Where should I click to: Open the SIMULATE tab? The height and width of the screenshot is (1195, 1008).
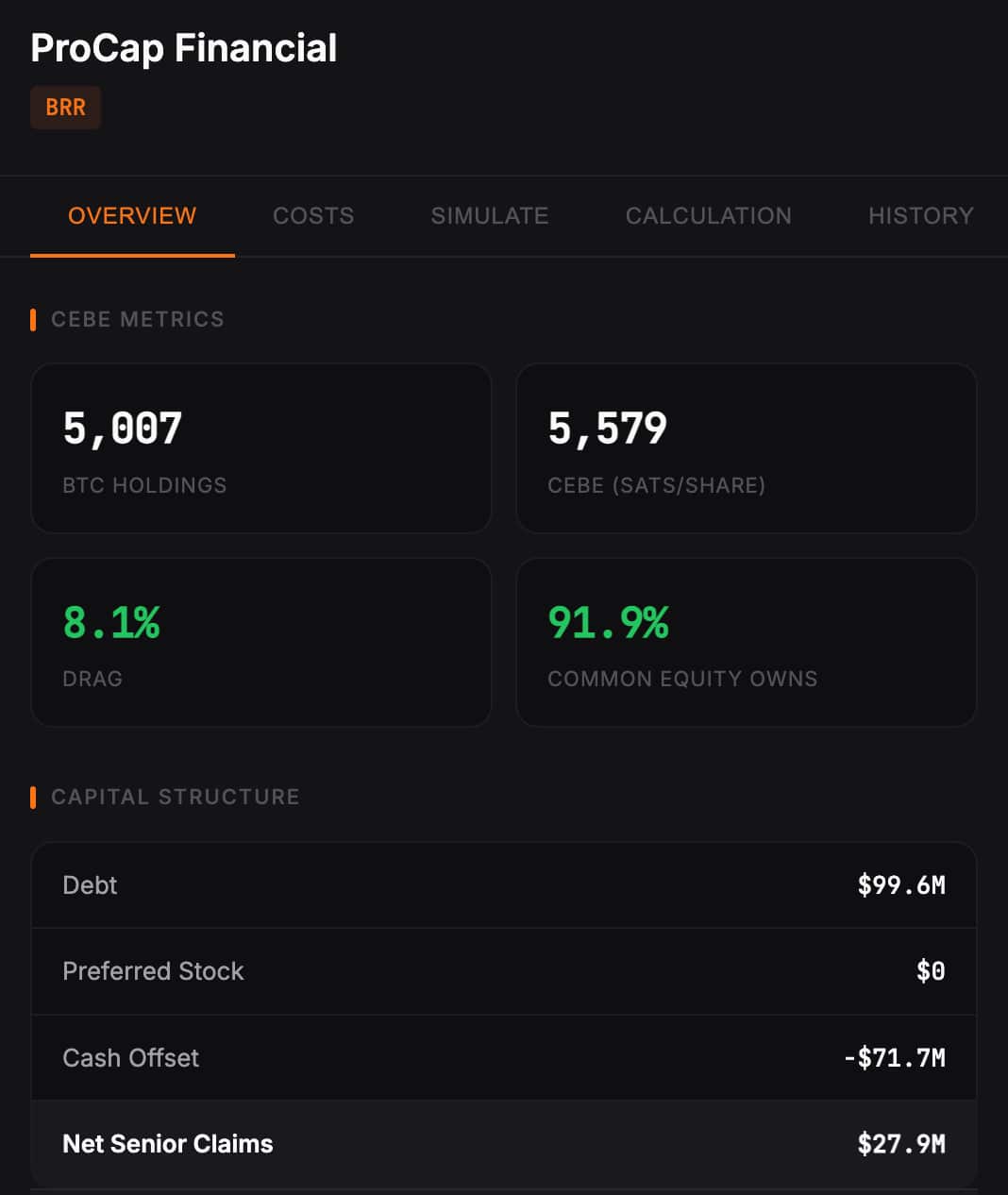tap(490, 215)
